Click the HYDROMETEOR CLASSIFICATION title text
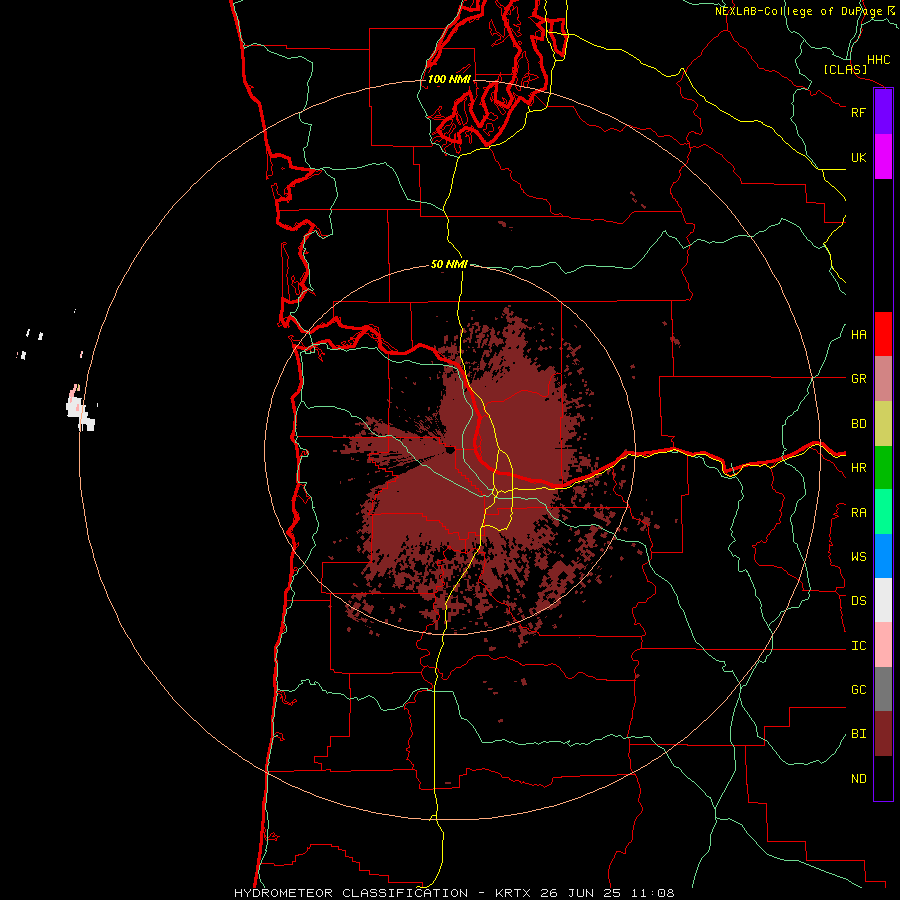The width and height of the screenshot is (900, 900). click(351, 893)
